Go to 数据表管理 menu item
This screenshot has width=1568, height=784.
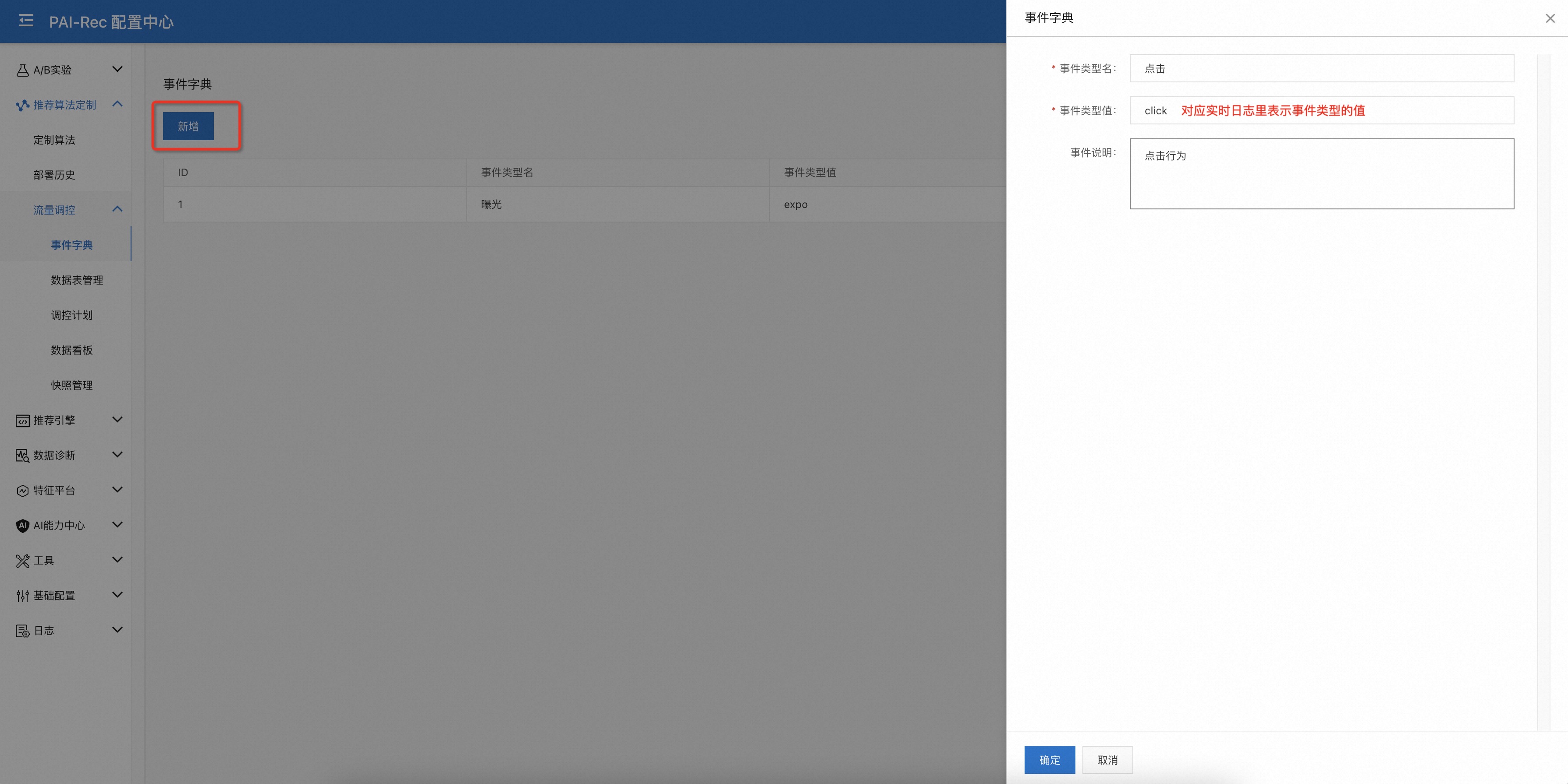coord(66,280)
